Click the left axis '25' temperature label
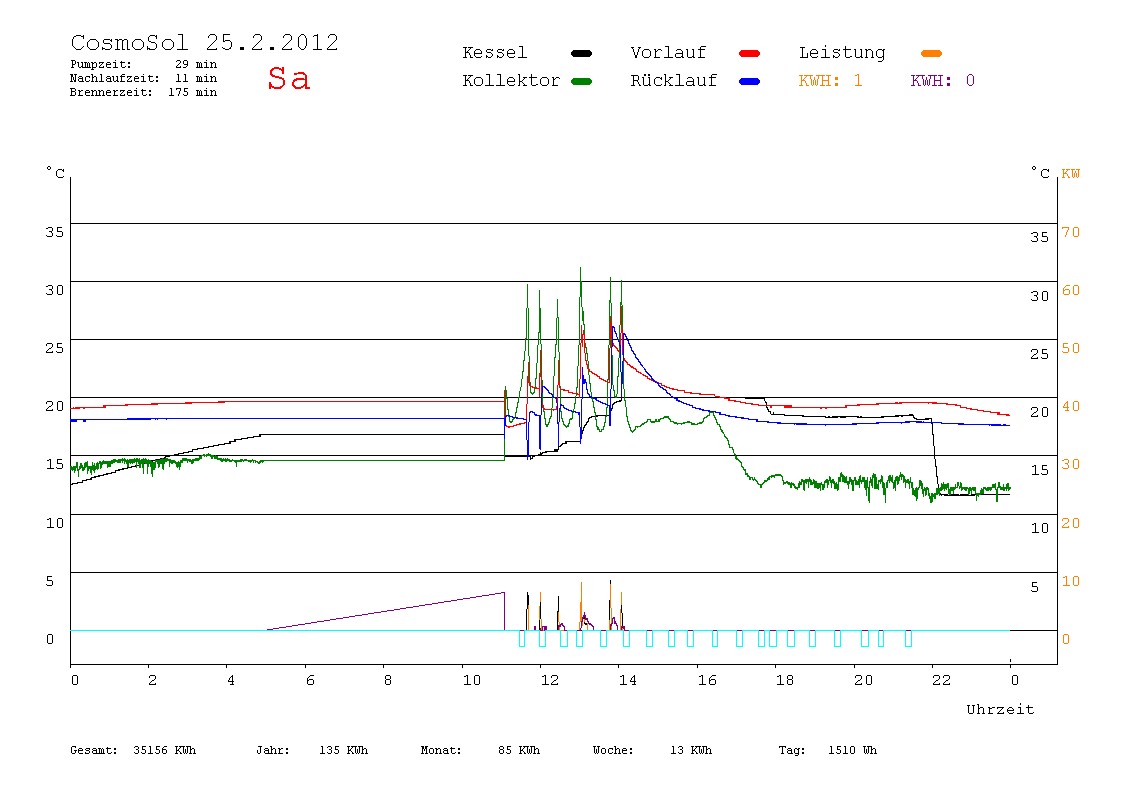 (x=54, y=348)
